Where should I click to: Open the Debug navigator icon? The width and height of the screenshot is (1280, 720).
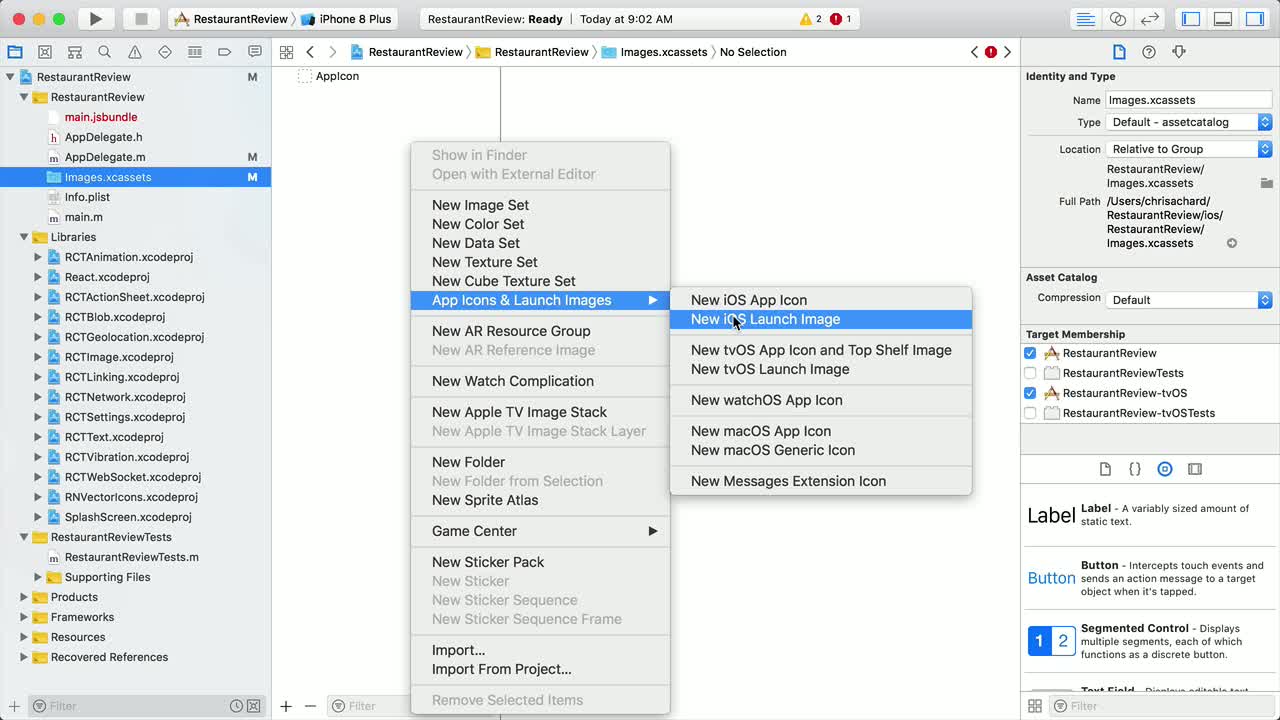pos(195,52)
